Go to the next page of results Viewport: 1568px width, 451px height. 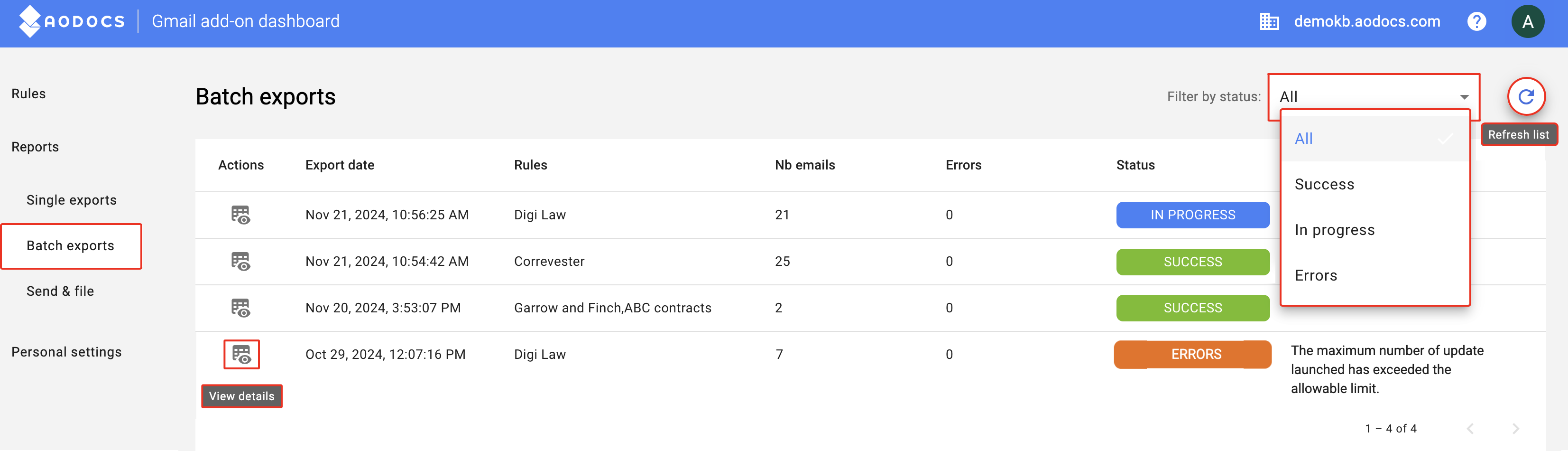pos(1516,428)
